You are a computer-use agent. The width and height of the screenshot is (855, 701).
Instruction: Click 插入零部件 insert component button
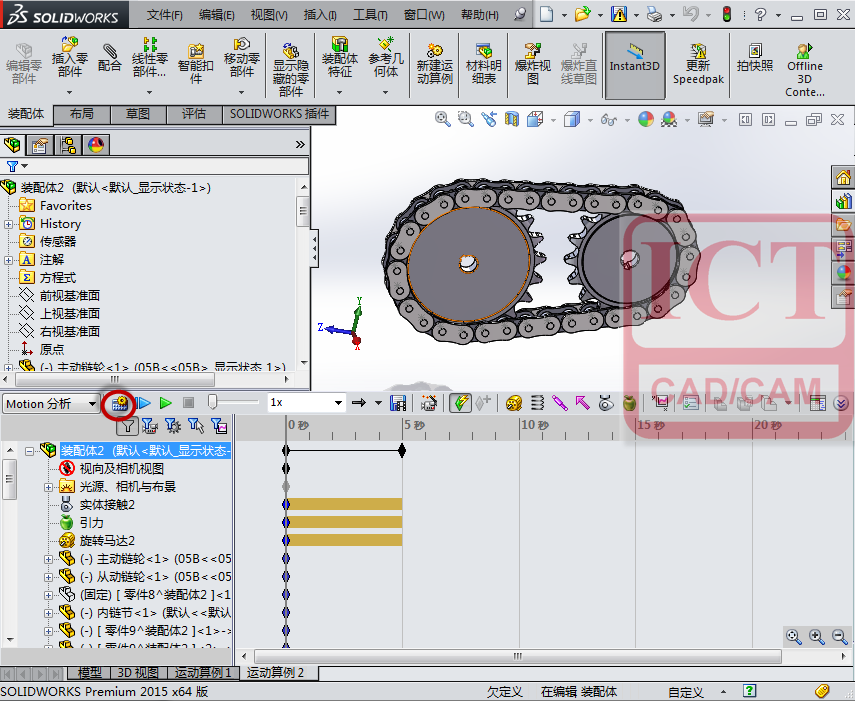click(x=69, y=58)
